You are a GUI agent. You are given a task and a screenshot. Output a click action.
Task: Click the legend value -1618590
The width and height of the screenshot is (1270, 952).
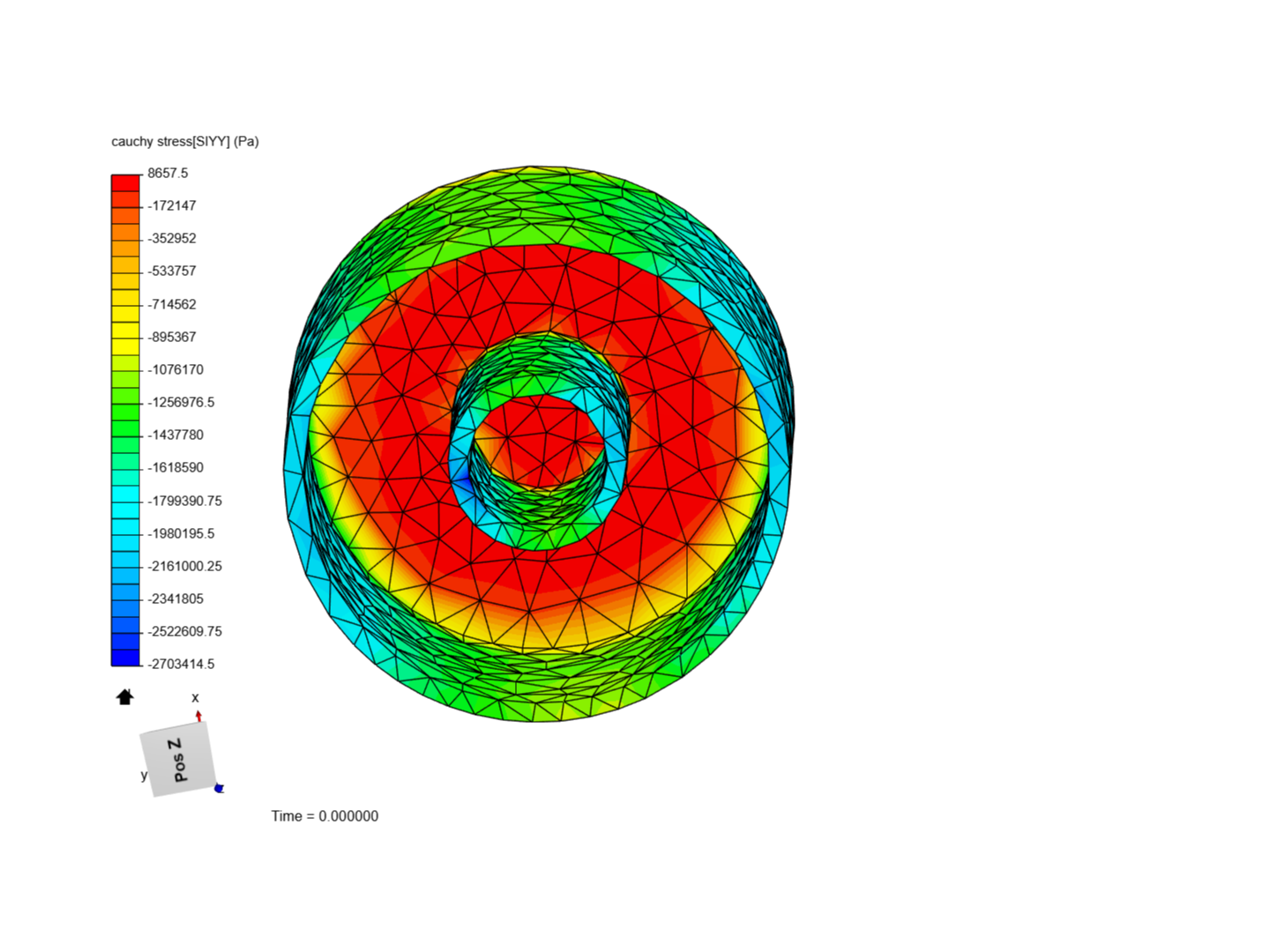coord(176,467)
